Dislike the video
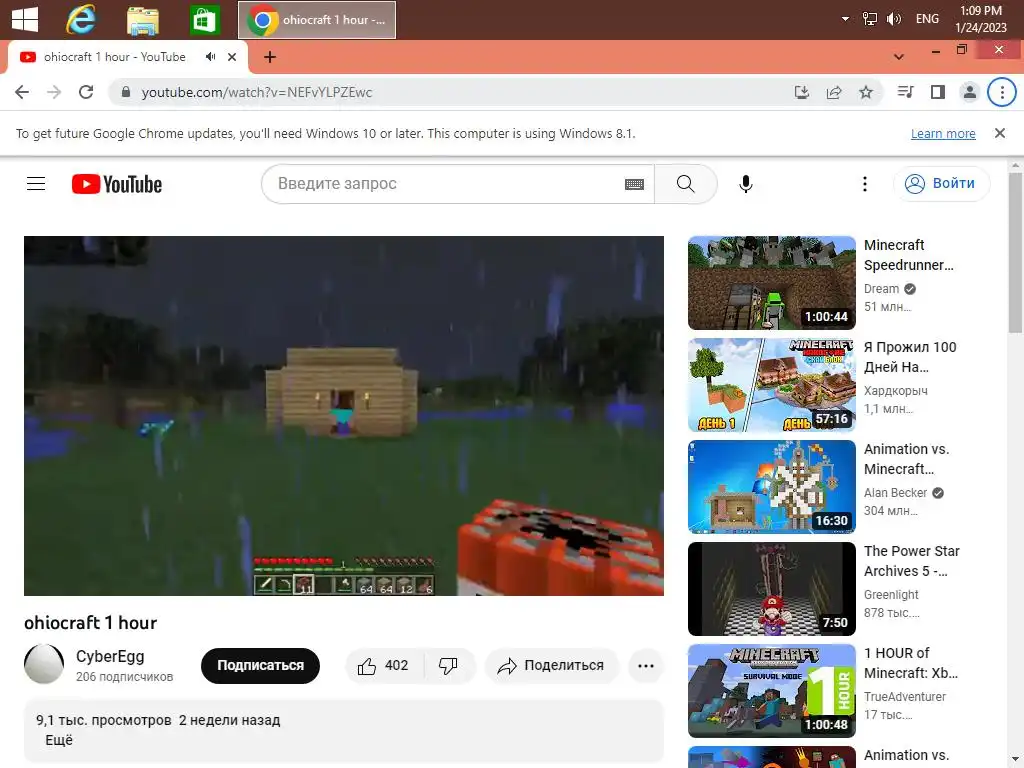Viewport: 1024px width, 768px height. (x=449, y=665)
